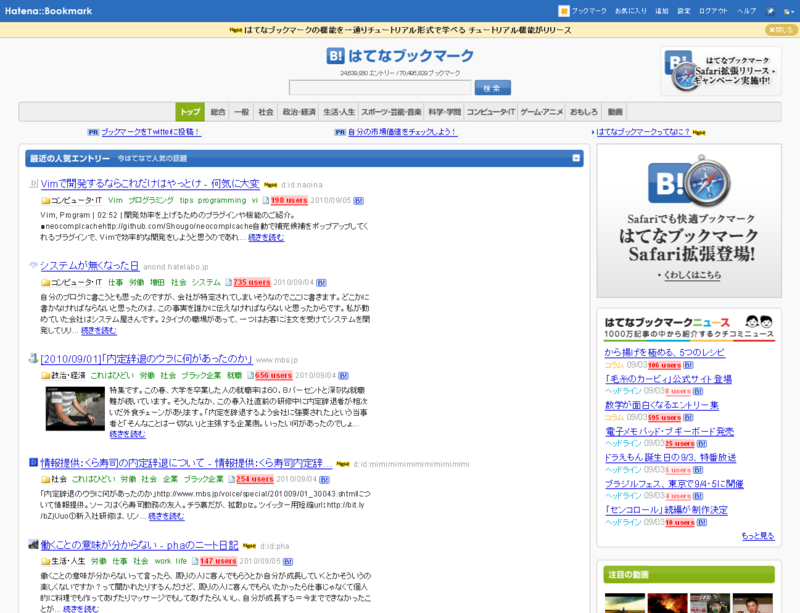Open the 設定 menu in the top bar
Image resolution: width=800 pixels, height=613 pixels.
pyautogui.click(x=683, y=11)
